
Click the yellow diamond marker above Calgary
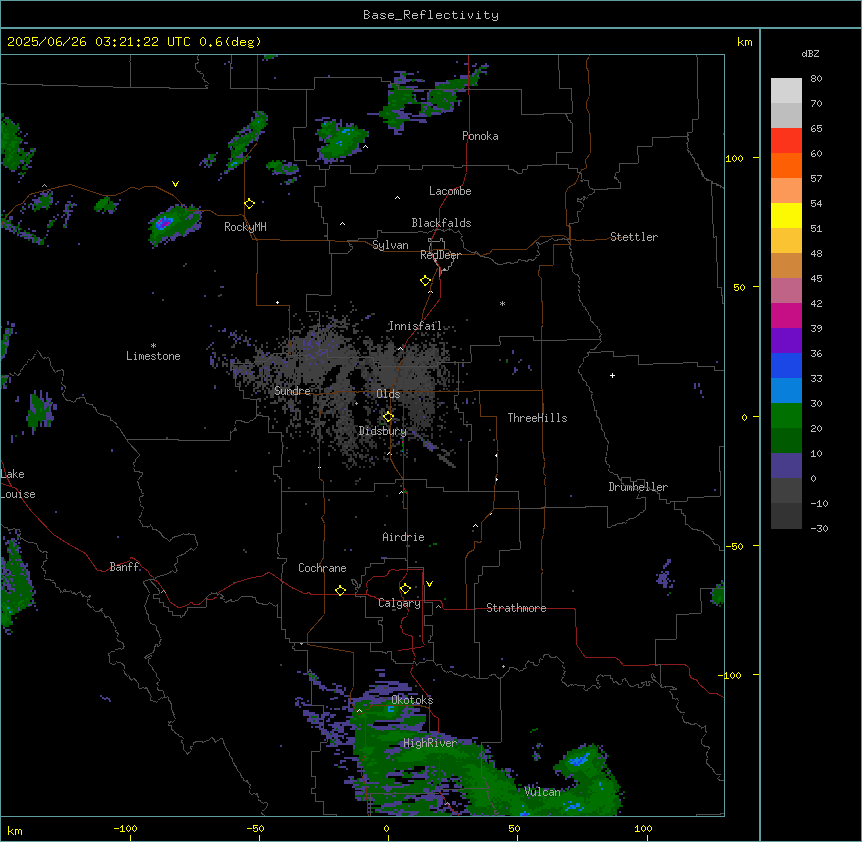tap(405, 589)
